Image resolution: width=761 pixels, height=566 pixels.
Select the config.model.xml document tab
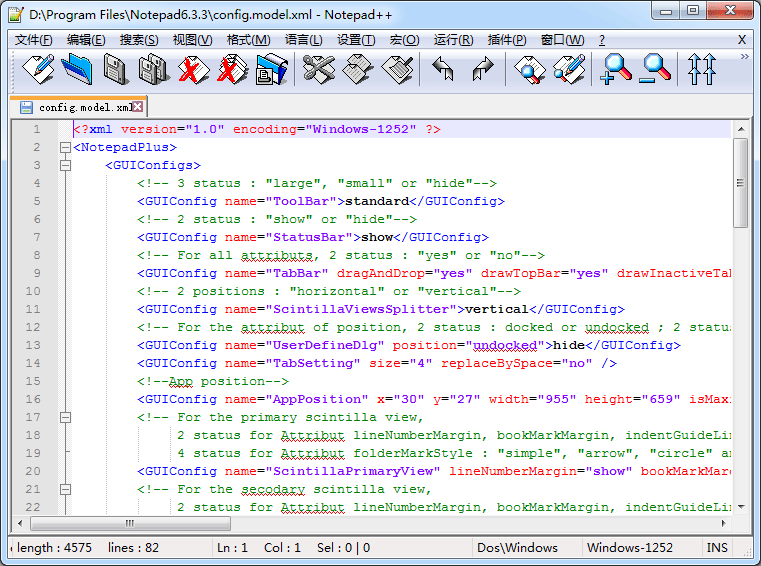click(x=79, y=107)
